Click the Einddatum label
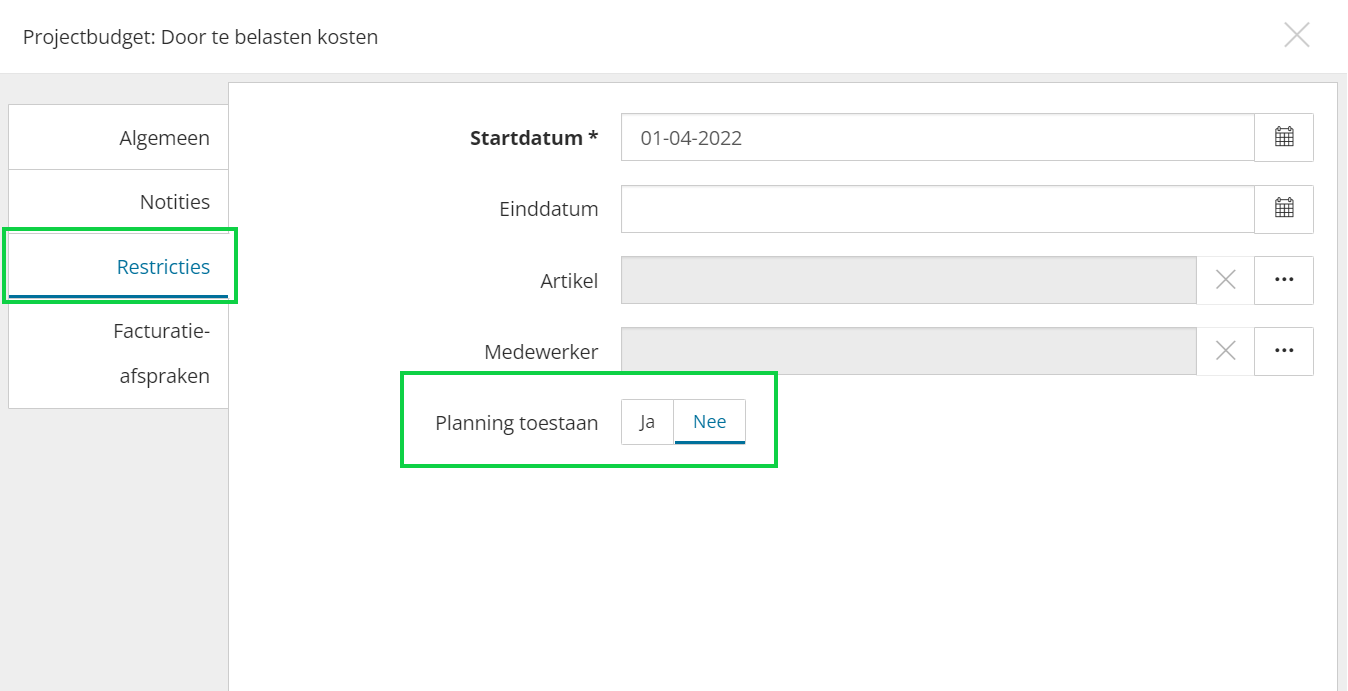 point(548,209)
